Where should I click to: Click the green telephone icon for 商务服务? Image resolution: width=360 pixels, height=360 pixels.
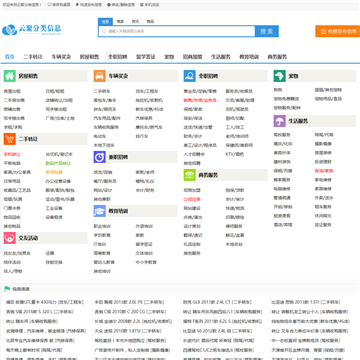tap(190, 175)
